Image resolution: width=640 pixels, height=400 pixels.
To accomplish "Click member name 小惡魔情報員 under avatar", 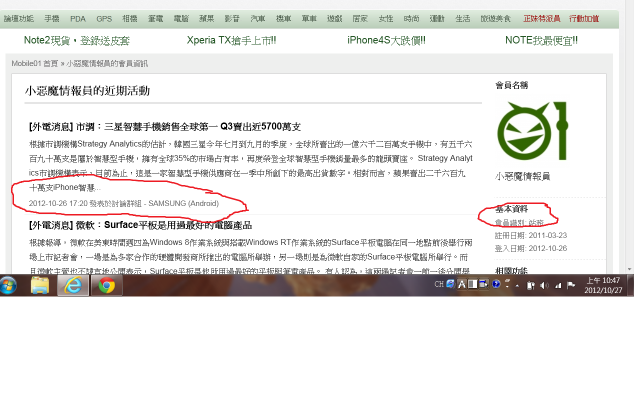I will 522,176.
